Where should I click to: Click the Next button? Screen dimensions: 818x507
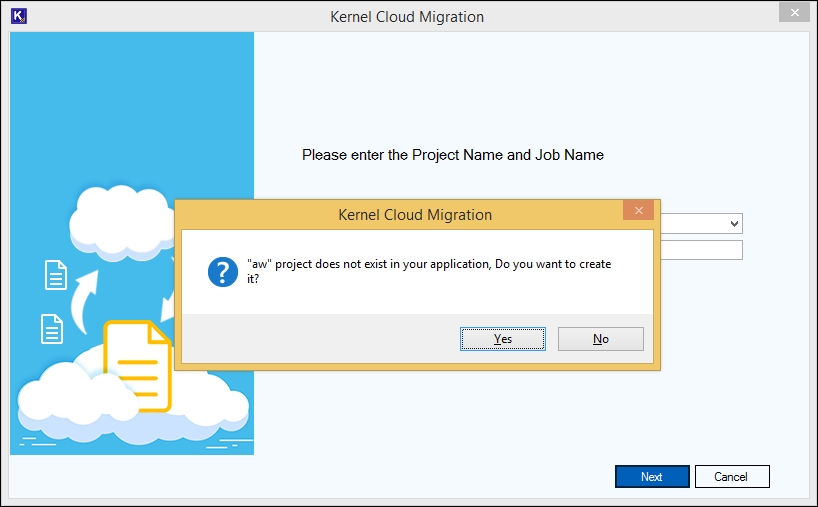click(652, 476)
